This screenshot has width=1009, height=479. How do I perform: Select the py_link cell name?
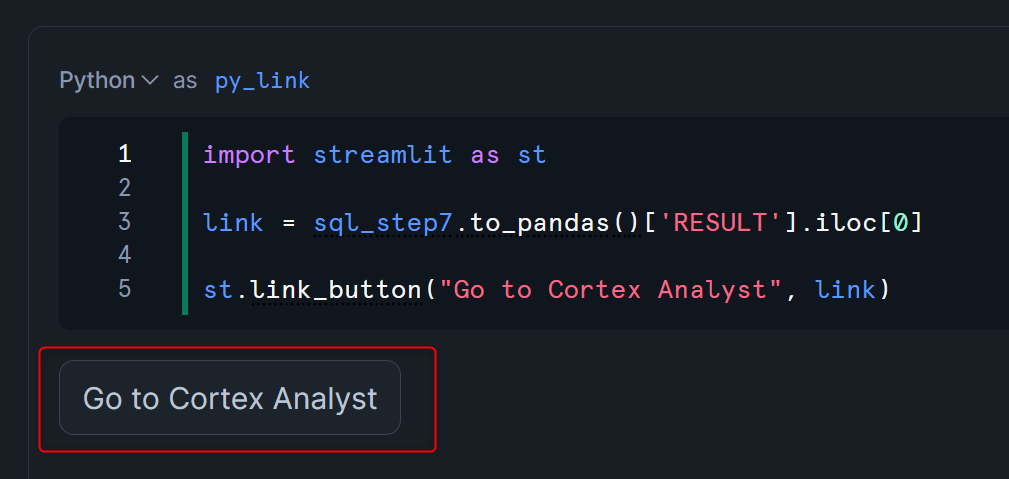point(263,81)
